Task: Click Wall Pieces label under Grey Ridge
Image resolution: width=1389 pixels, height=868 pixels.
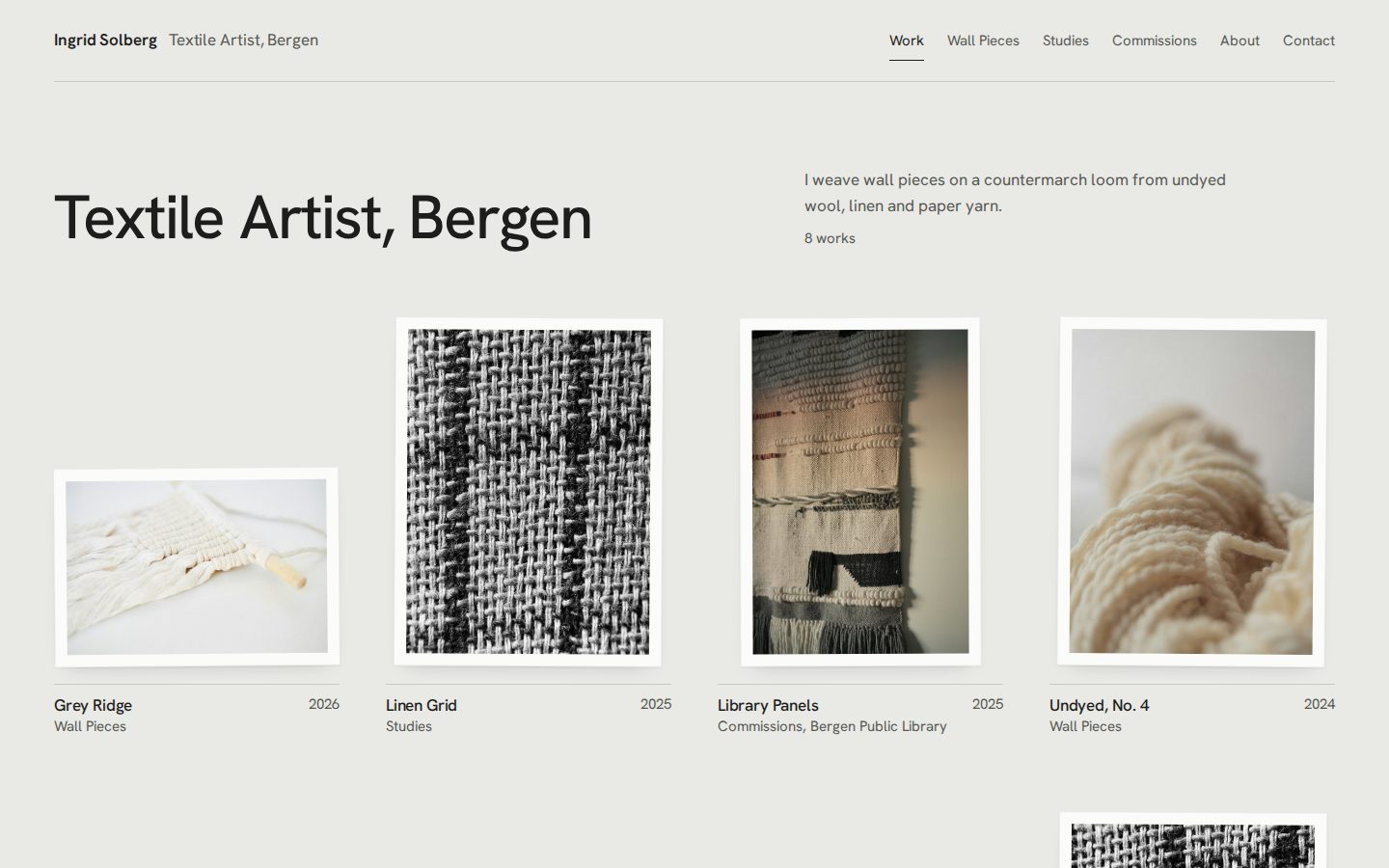Action: click(x=90, y=726)
